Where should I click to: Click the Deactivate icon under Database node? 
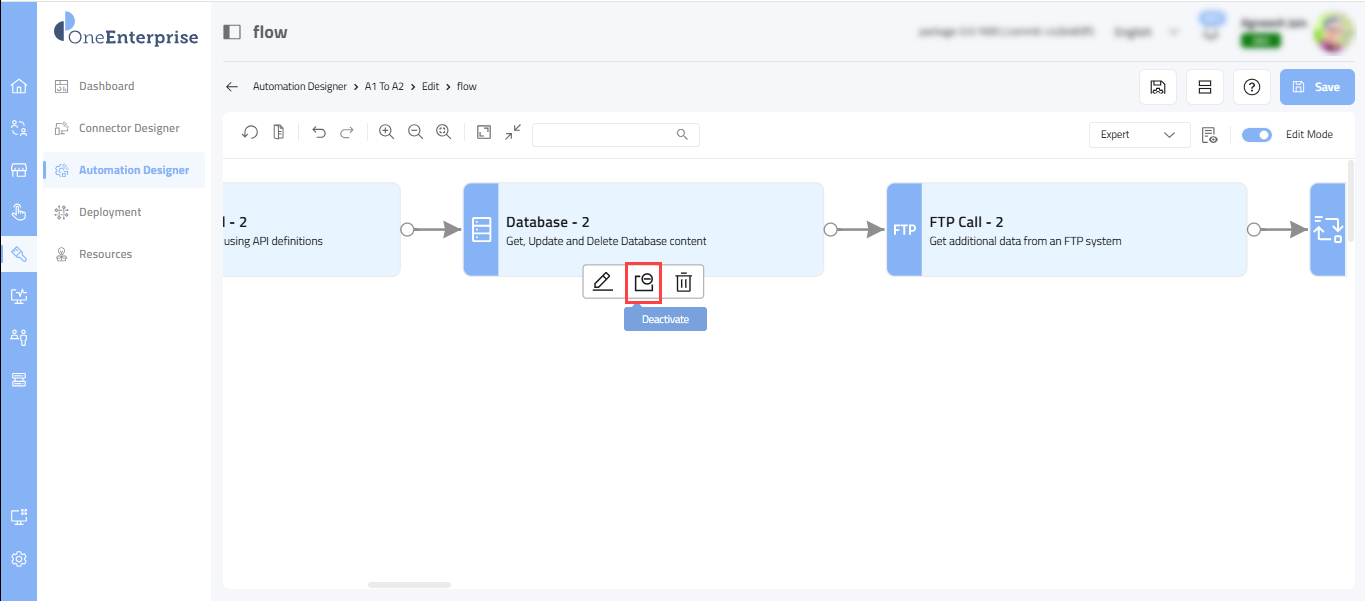[x=644, y=282]
